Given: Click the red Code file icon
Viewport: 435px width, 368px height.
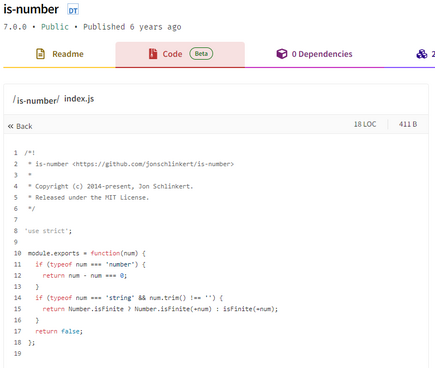Looking at the screenshot, I should pos(153,54).
